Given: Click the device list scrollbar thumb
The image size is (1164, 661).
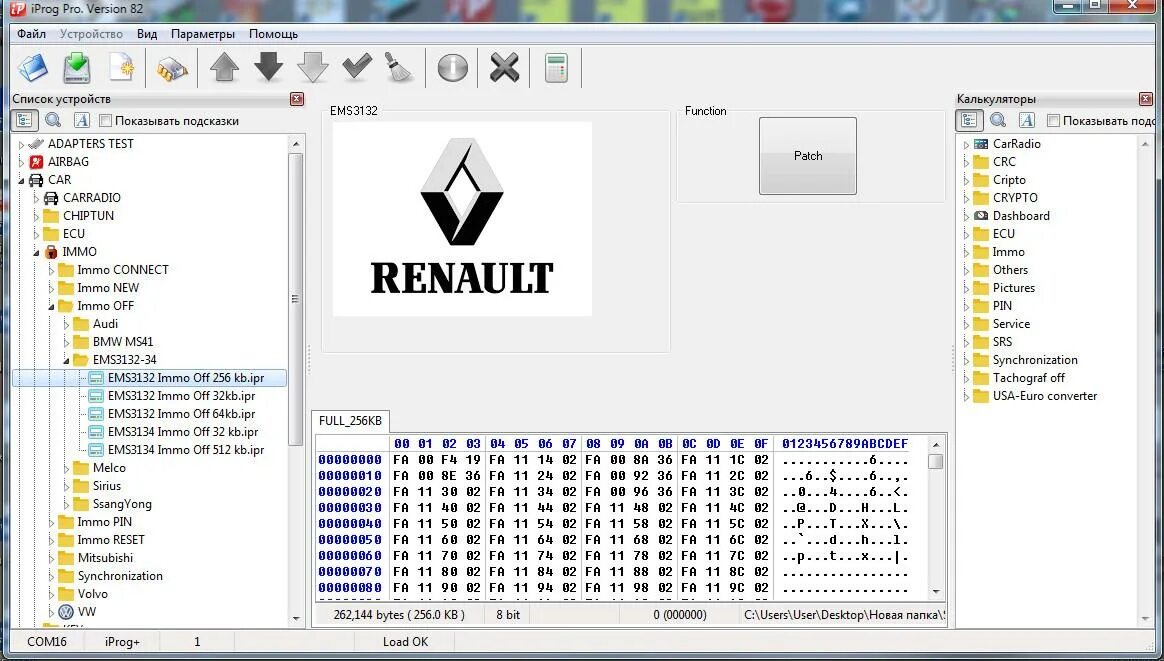Looking at the screenshot, I should click(x=295, y=299).
